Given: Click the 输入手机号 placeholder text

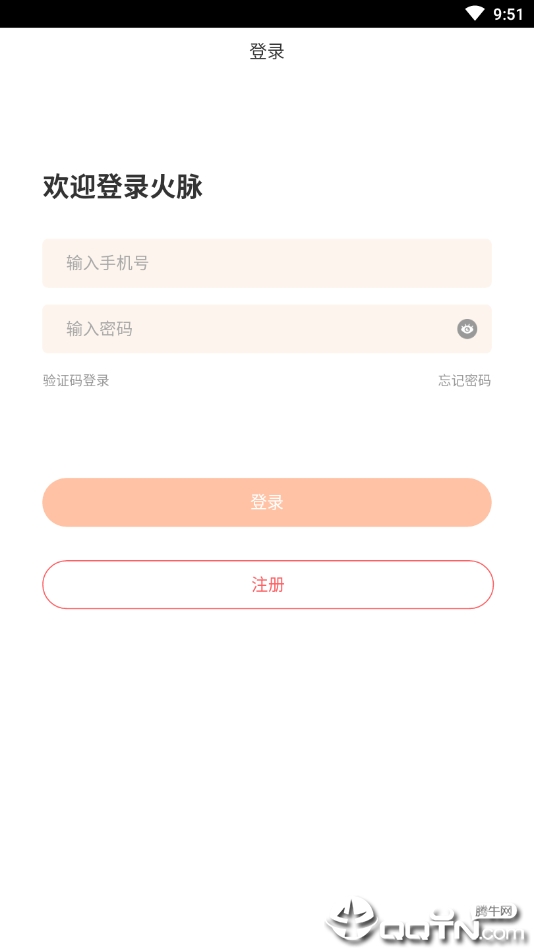Looking at the screenshot, I should 108,263.
